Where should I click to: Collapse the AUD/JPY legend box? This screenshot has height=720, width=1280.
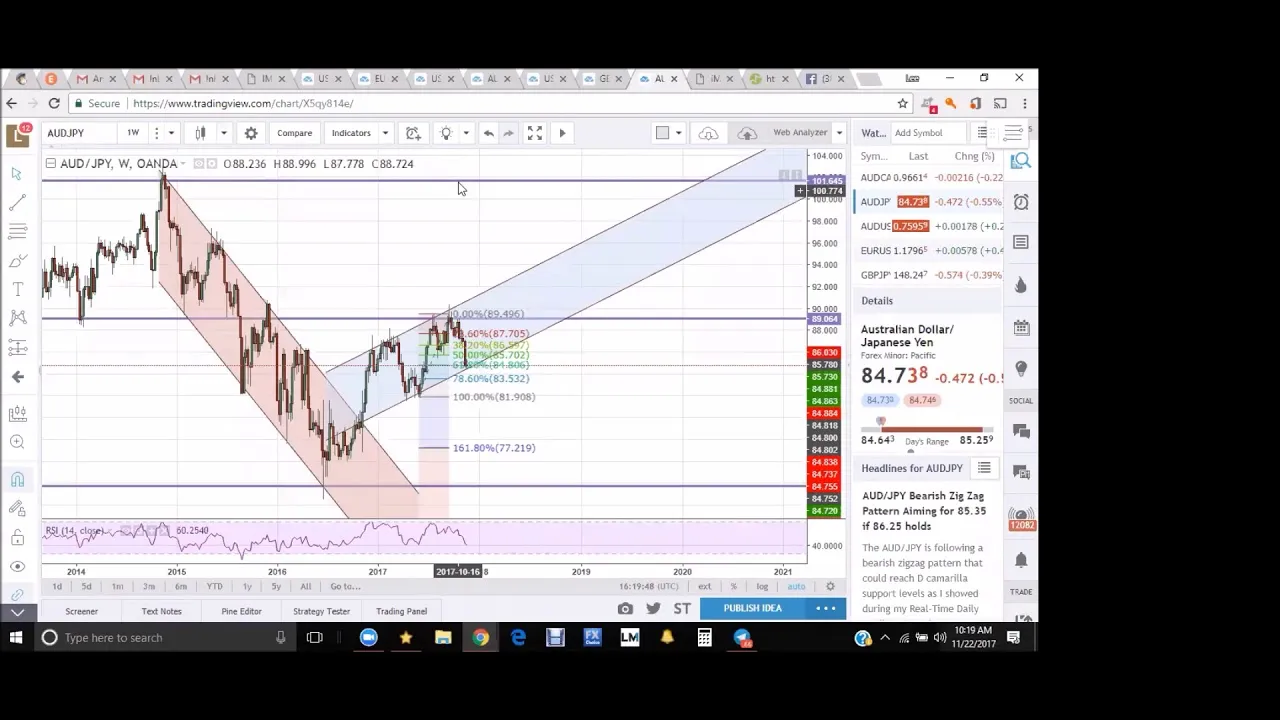tap(50, 163)
